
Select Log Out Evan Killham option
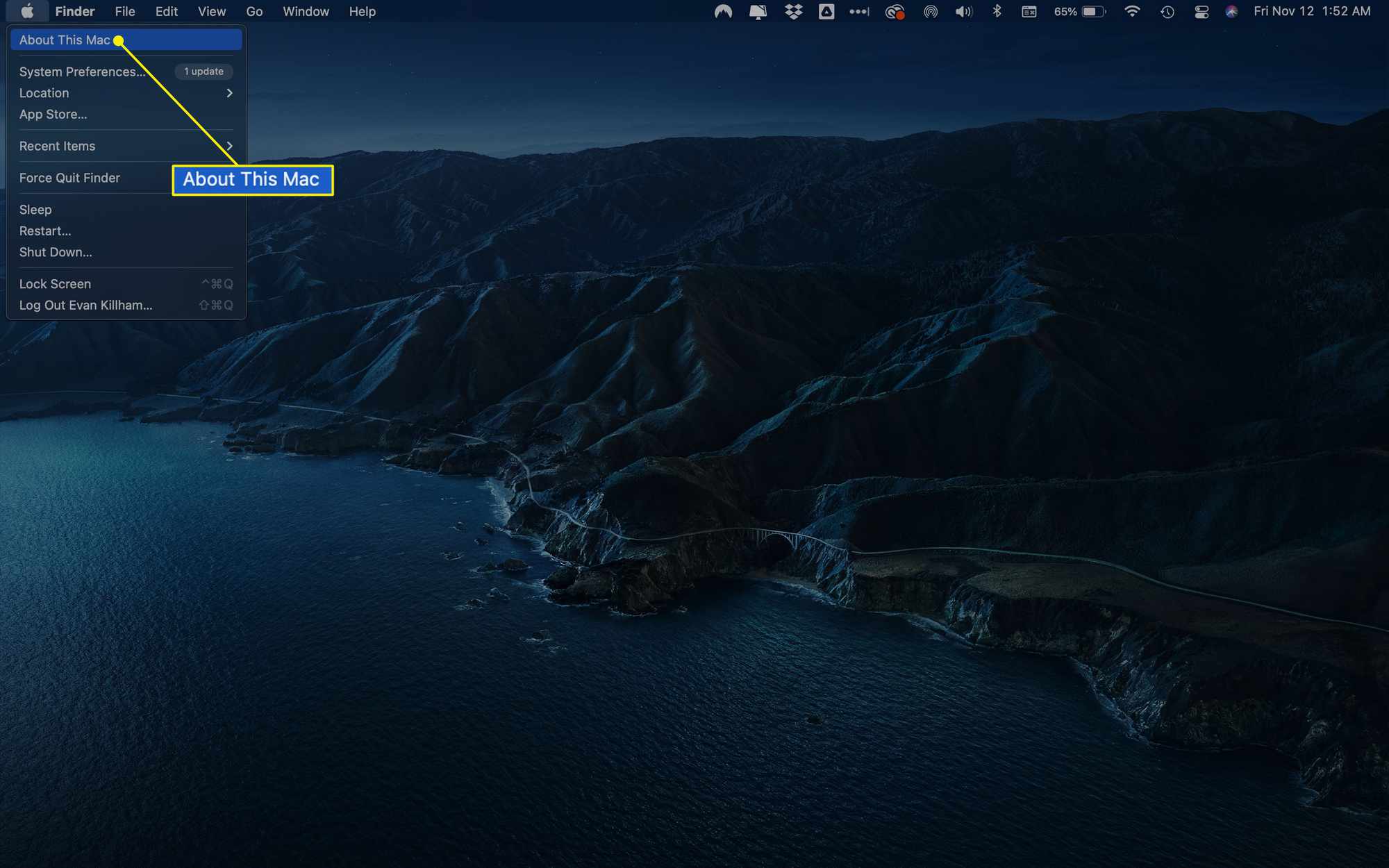tap(85, 305)
